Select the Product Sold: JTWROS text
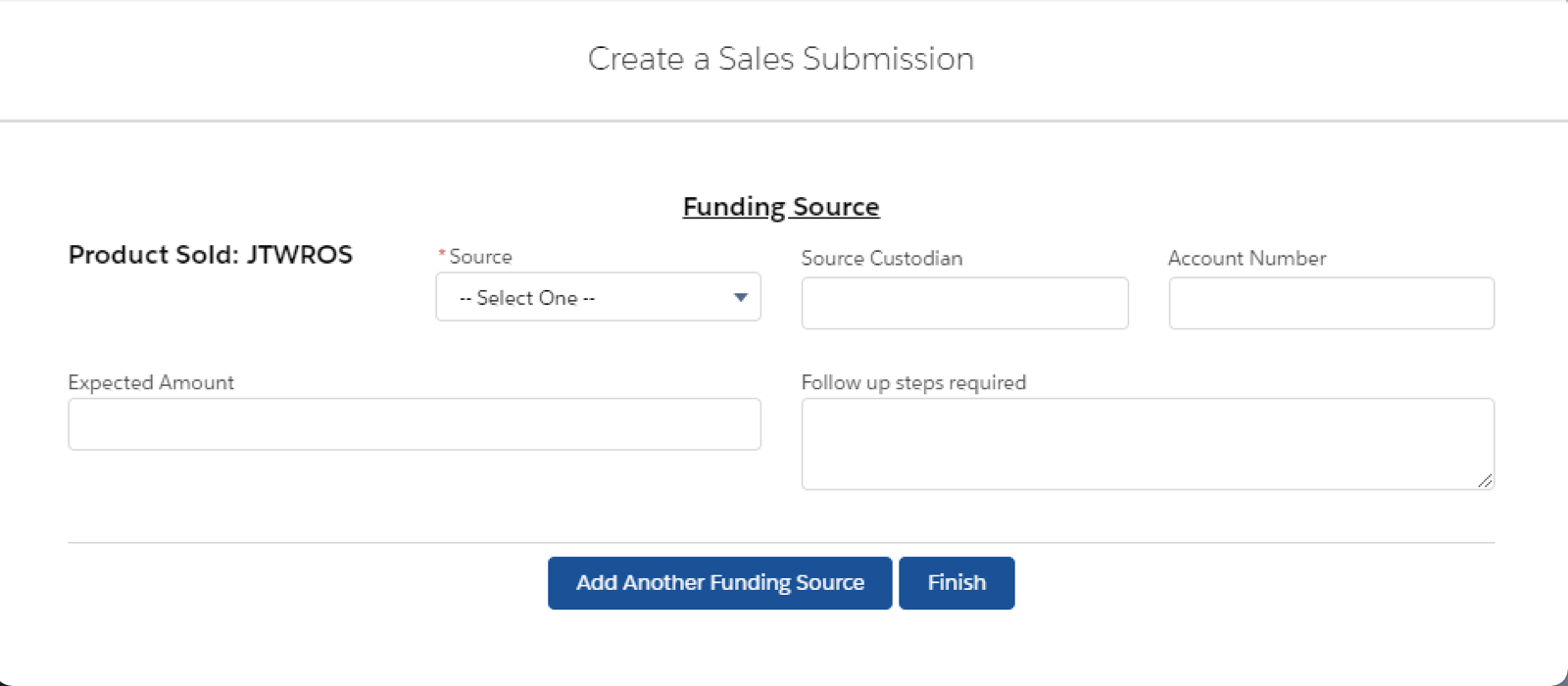1568x686 pixels. click(211, 255)
